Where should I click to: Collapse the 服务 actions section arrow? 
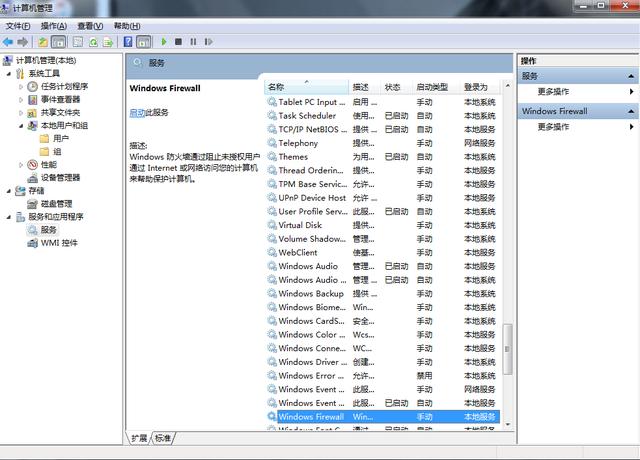pos(631,76)
